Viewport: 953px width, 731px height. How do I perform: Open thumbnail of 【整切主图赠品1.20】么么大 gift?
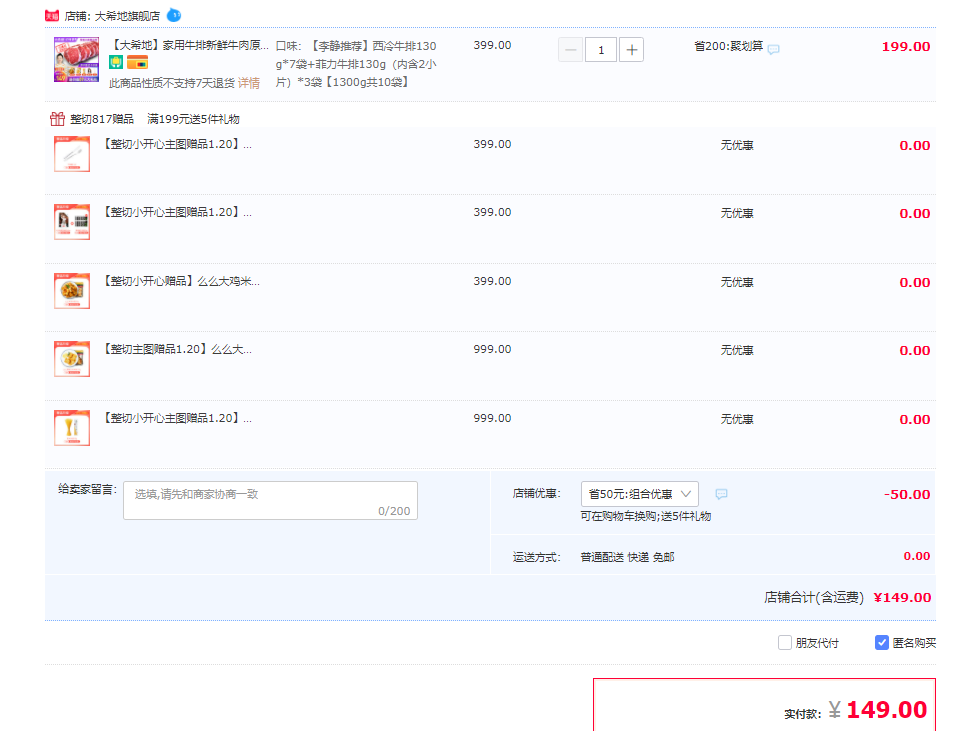click(x=72, y=359)
